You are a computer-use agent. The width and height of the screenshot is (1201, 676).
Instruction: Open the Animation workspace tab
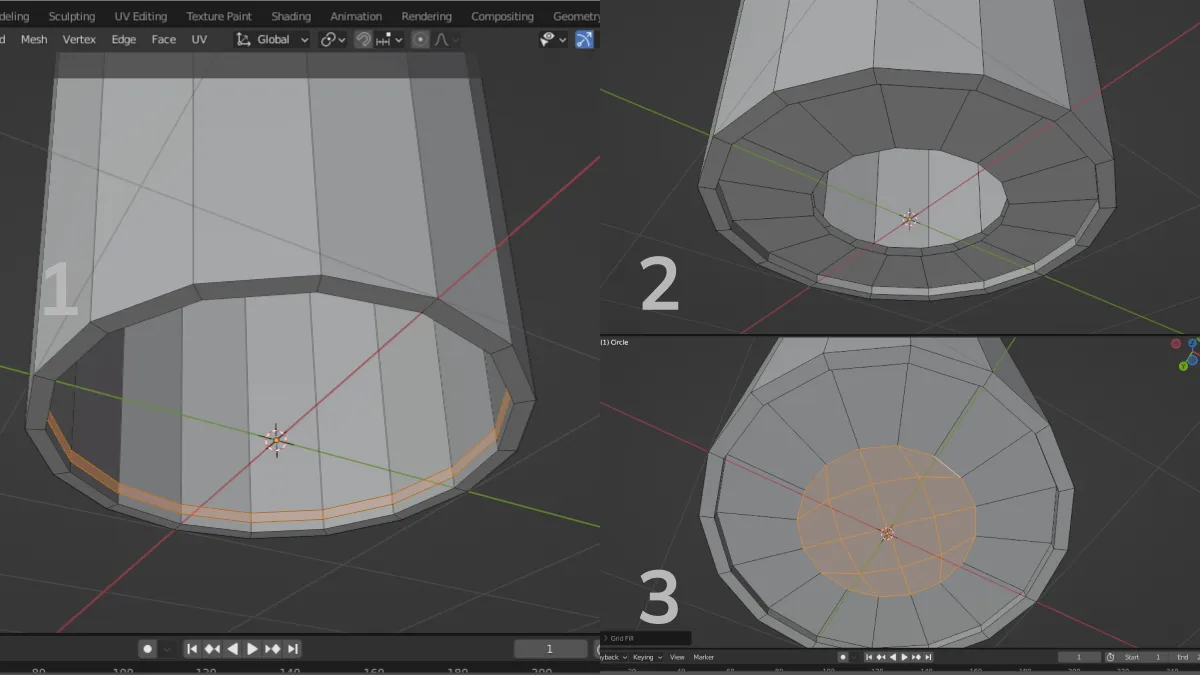356,16
